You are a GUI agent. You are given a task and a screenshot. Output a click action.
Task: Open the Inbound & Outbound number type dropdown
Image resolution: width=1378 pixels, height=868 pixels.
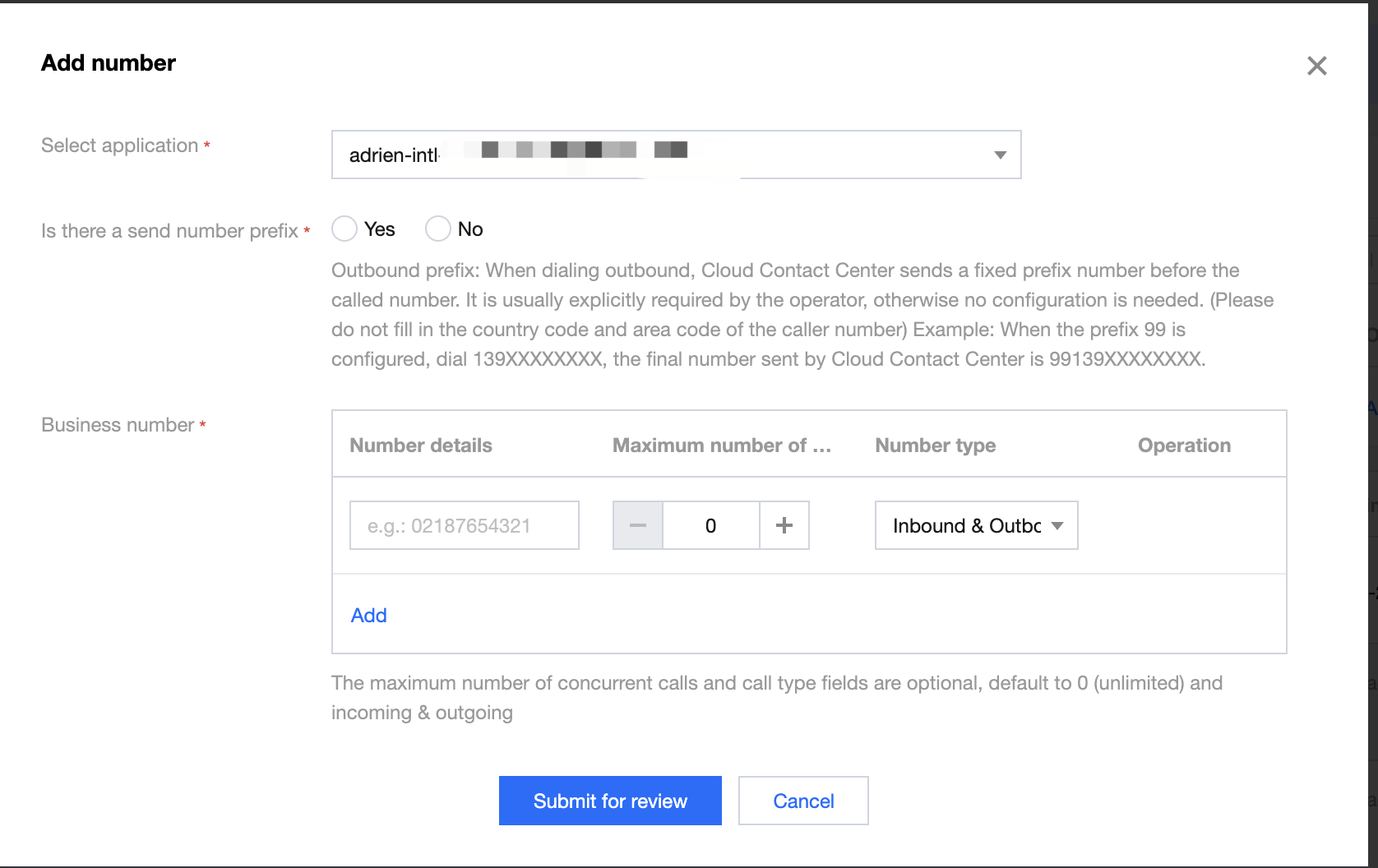point(976,525)
